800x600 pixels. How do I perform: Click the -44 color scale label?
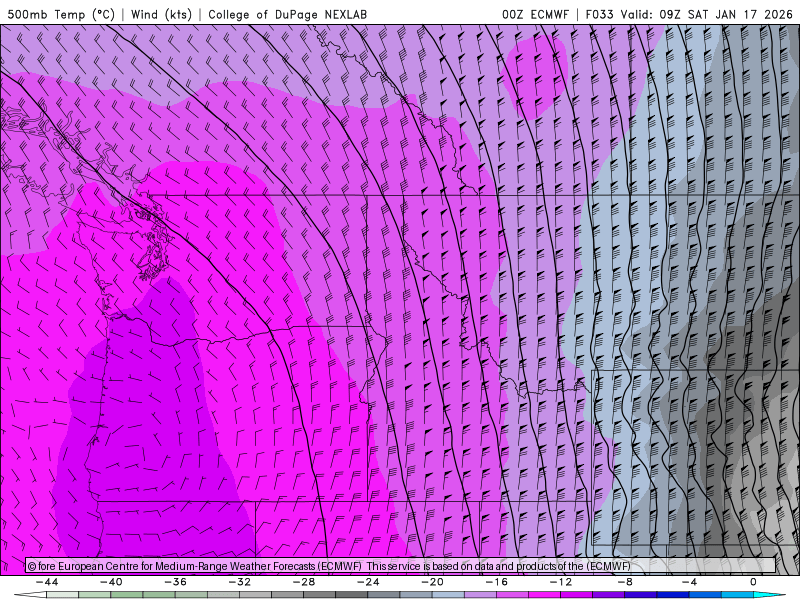(x=47, y=582)
